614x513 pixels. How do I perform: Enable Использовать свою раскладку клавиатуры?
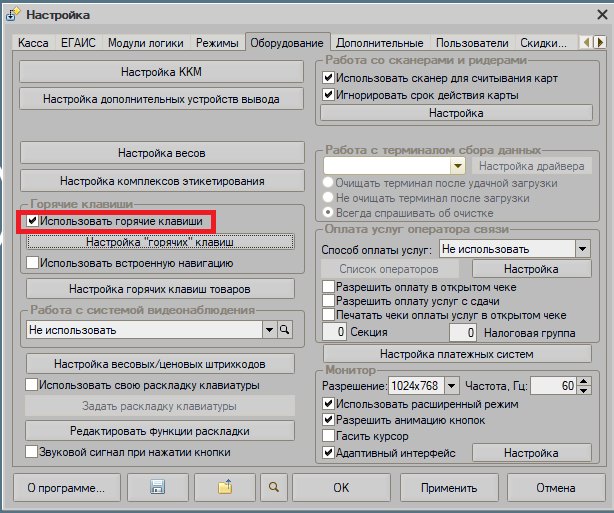tap(31, 385)
